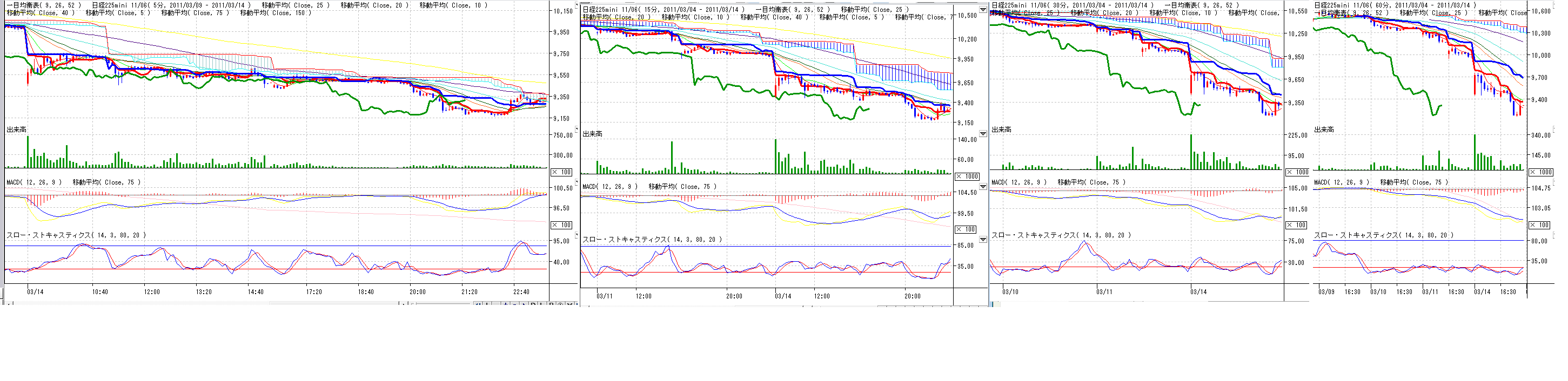Click the ×100 MACD scale box on the 5分 chart
1568x381 pixels.
[x=561, y=225]
